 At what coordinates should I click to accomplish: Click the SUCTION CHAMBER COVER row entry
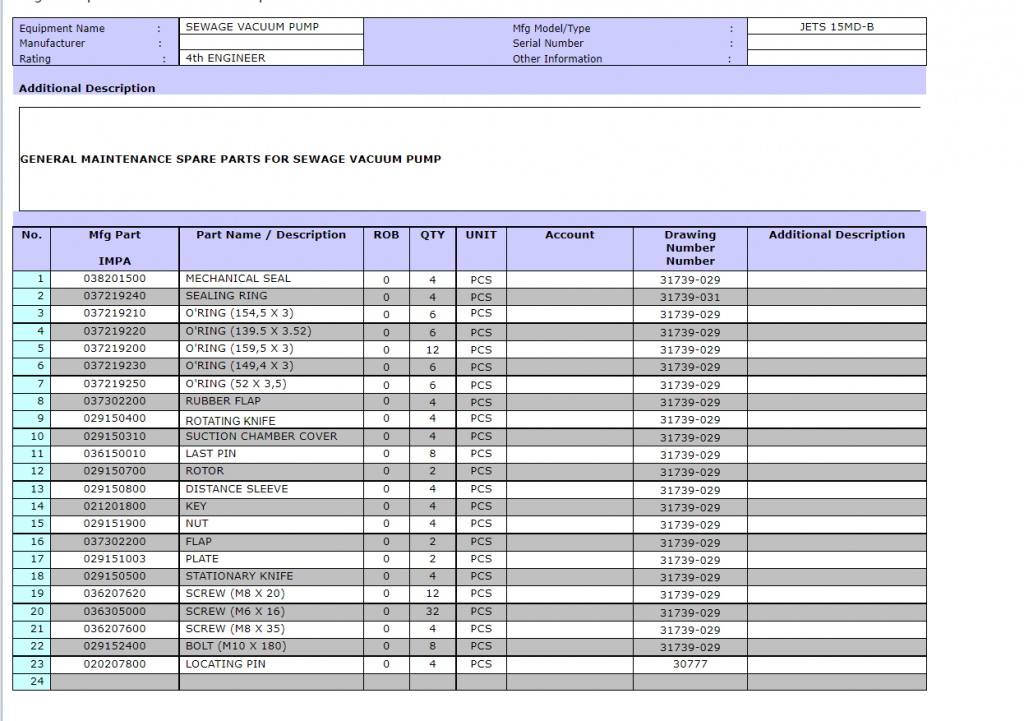pyautogui.click(x=271, y=437)
